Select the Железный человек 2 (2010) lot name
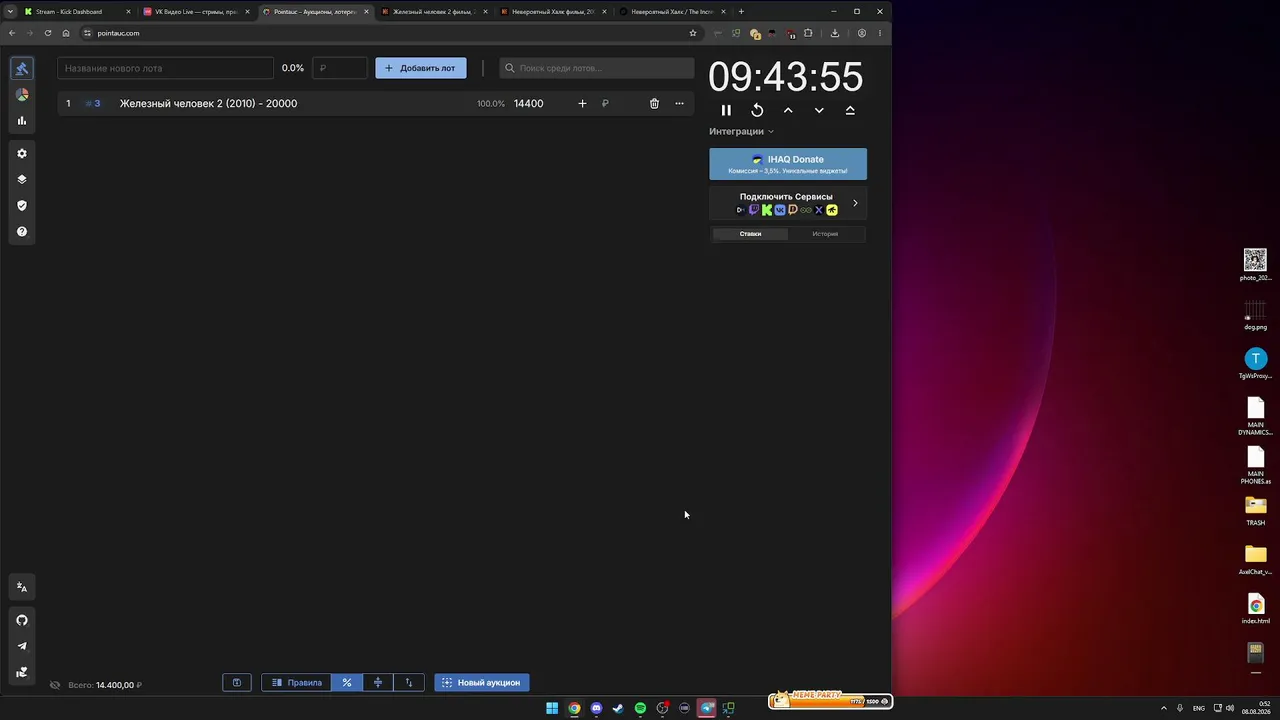The image size is (1280, 720). click(208, 104)
